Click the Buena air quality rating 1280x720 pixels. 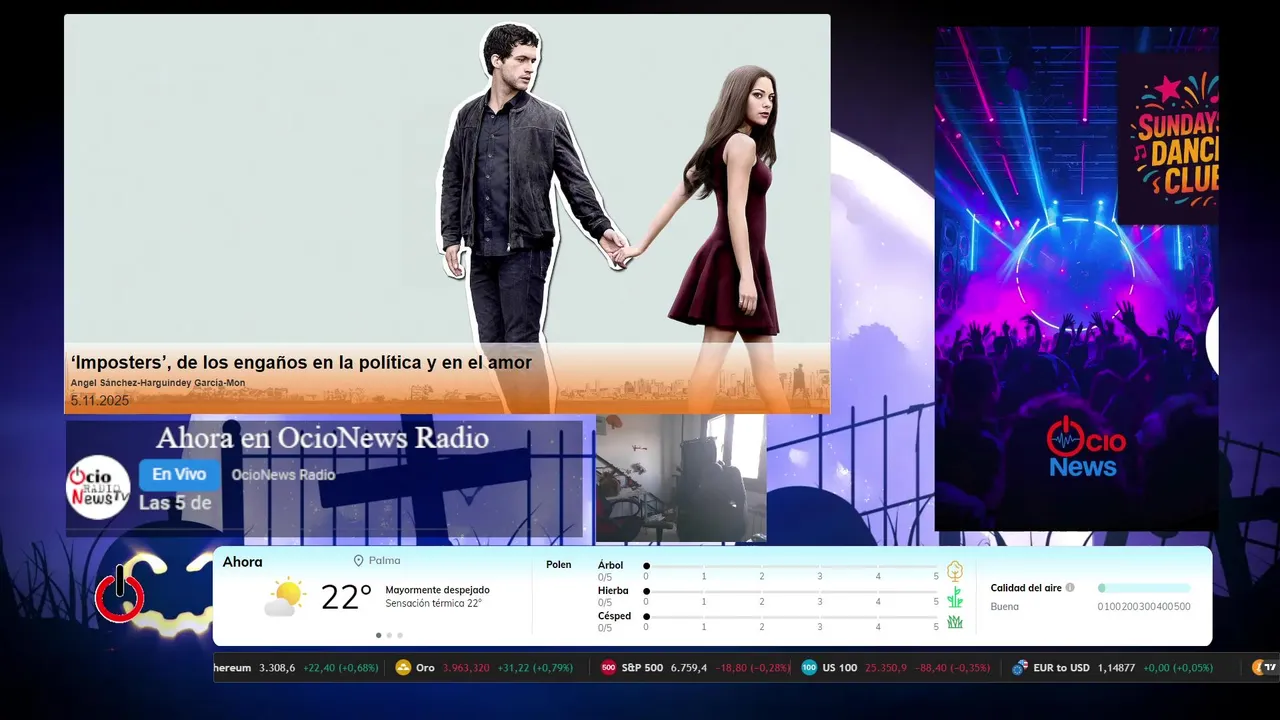click(1005, 606)
